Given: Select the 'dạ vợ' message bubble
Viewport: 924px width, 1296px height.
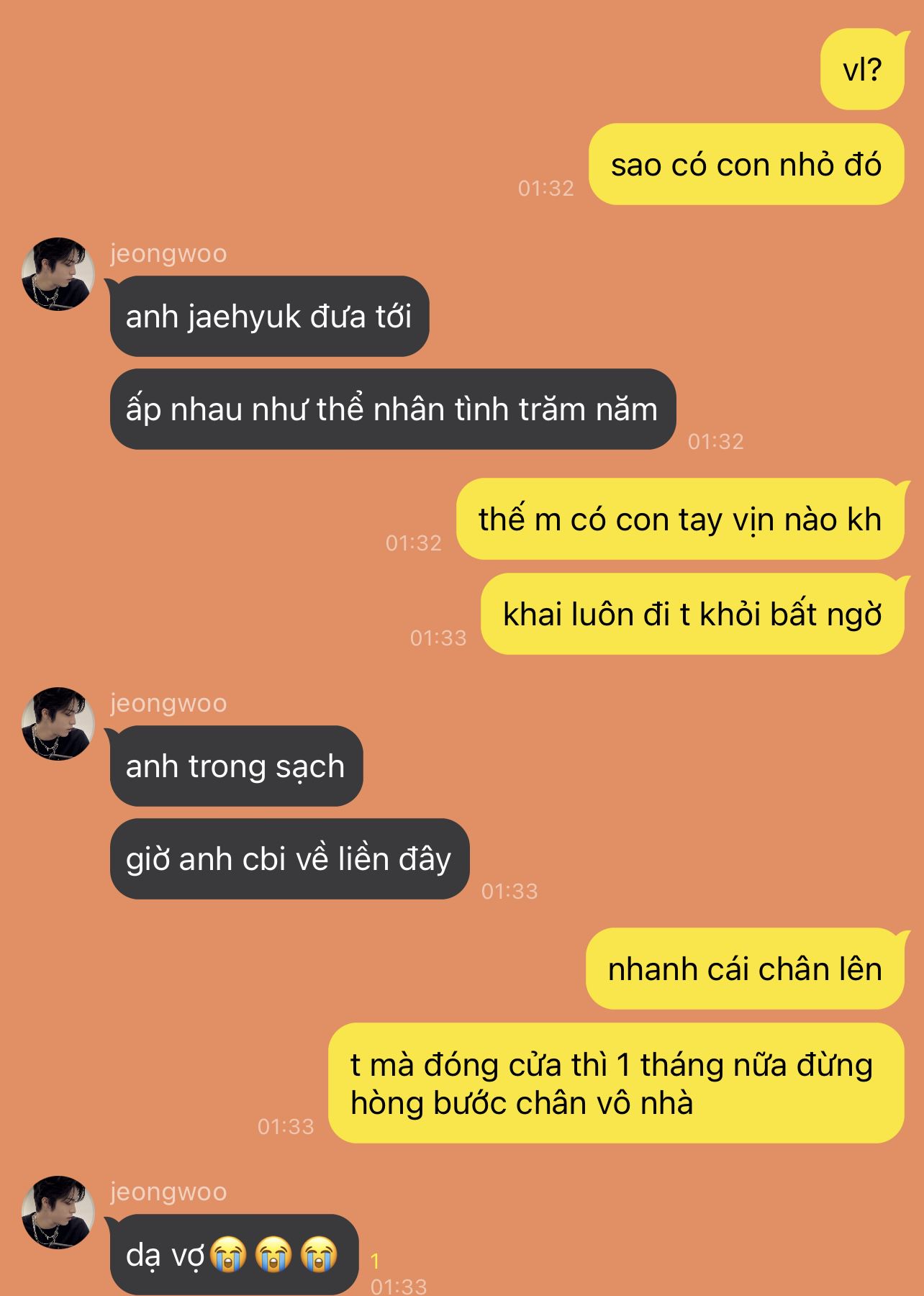Looking at the screenshot, I should [x=233, y=1255].
